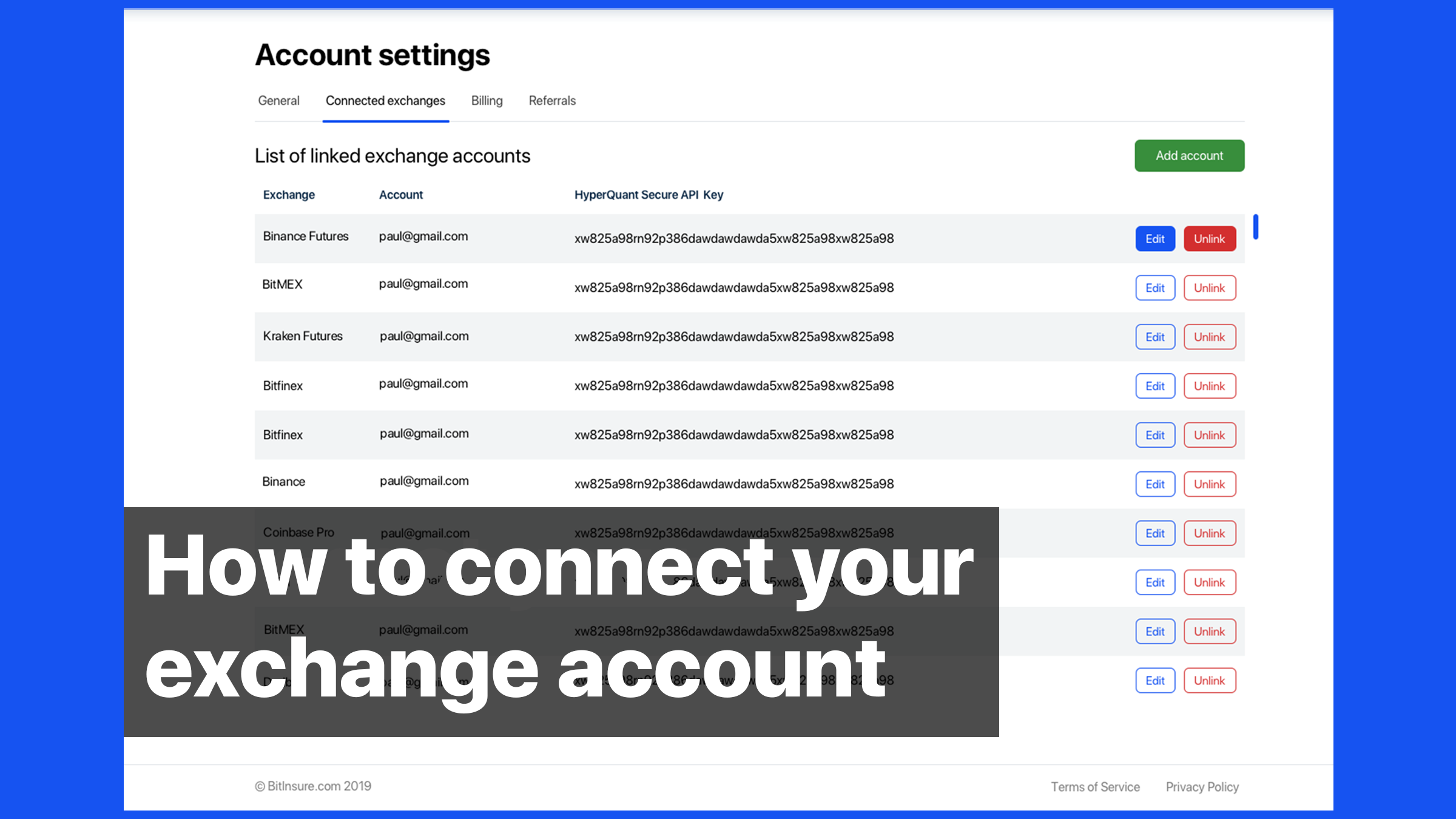Unlink the Kraken Futures account
This screenshot has height=819, width=1456.
coord(1210,337)
